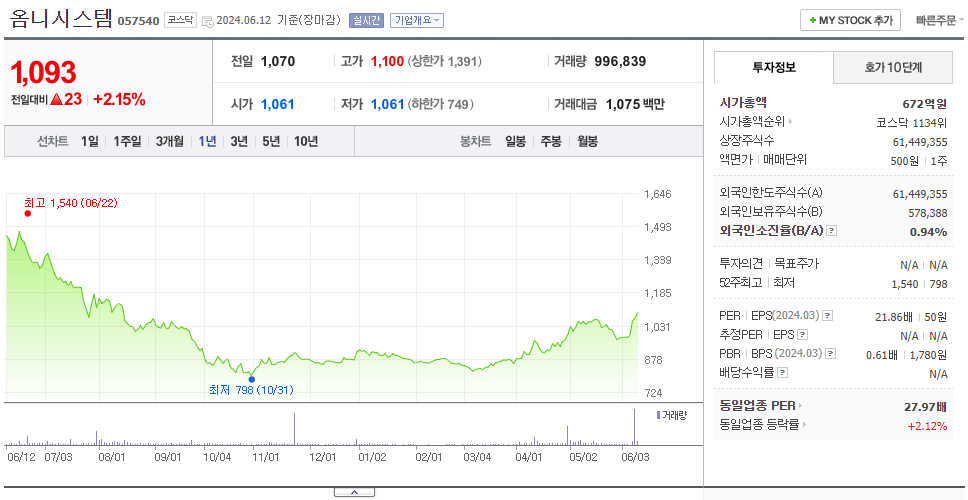Select the 5년 line chart period
Viewport: 968px width, 500px height.
pyautogui.click(x=271, y=141)
